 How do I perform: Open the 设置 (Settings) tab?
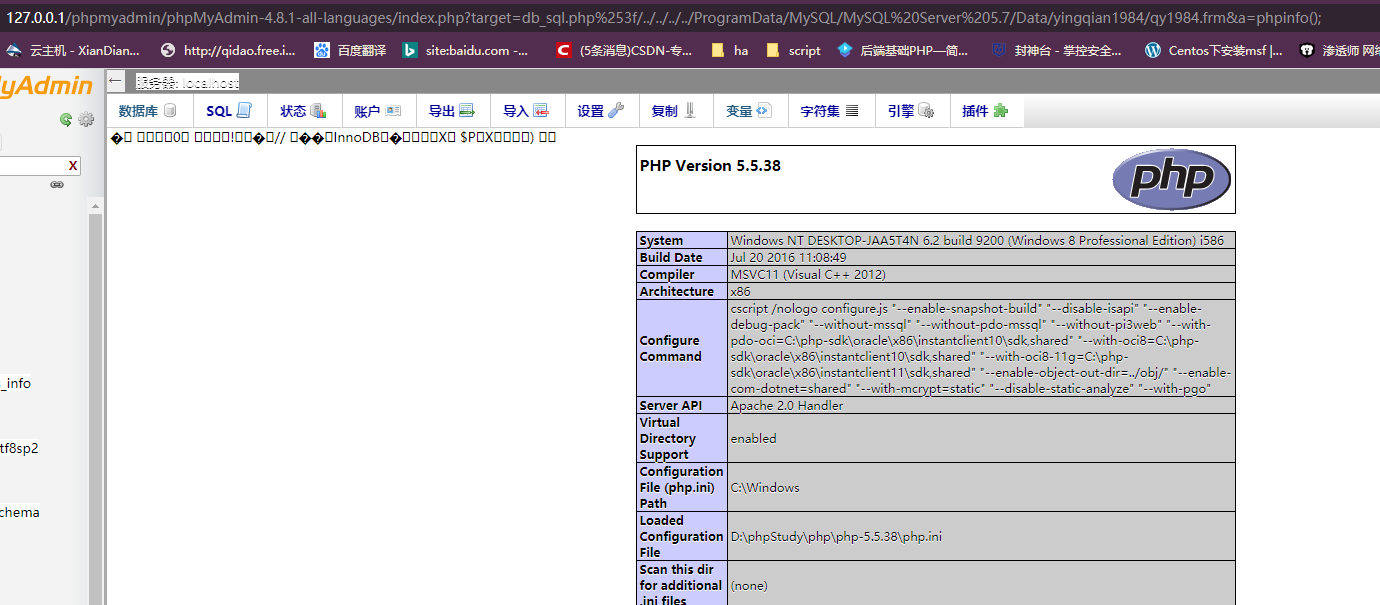click(x=600, y=111)
